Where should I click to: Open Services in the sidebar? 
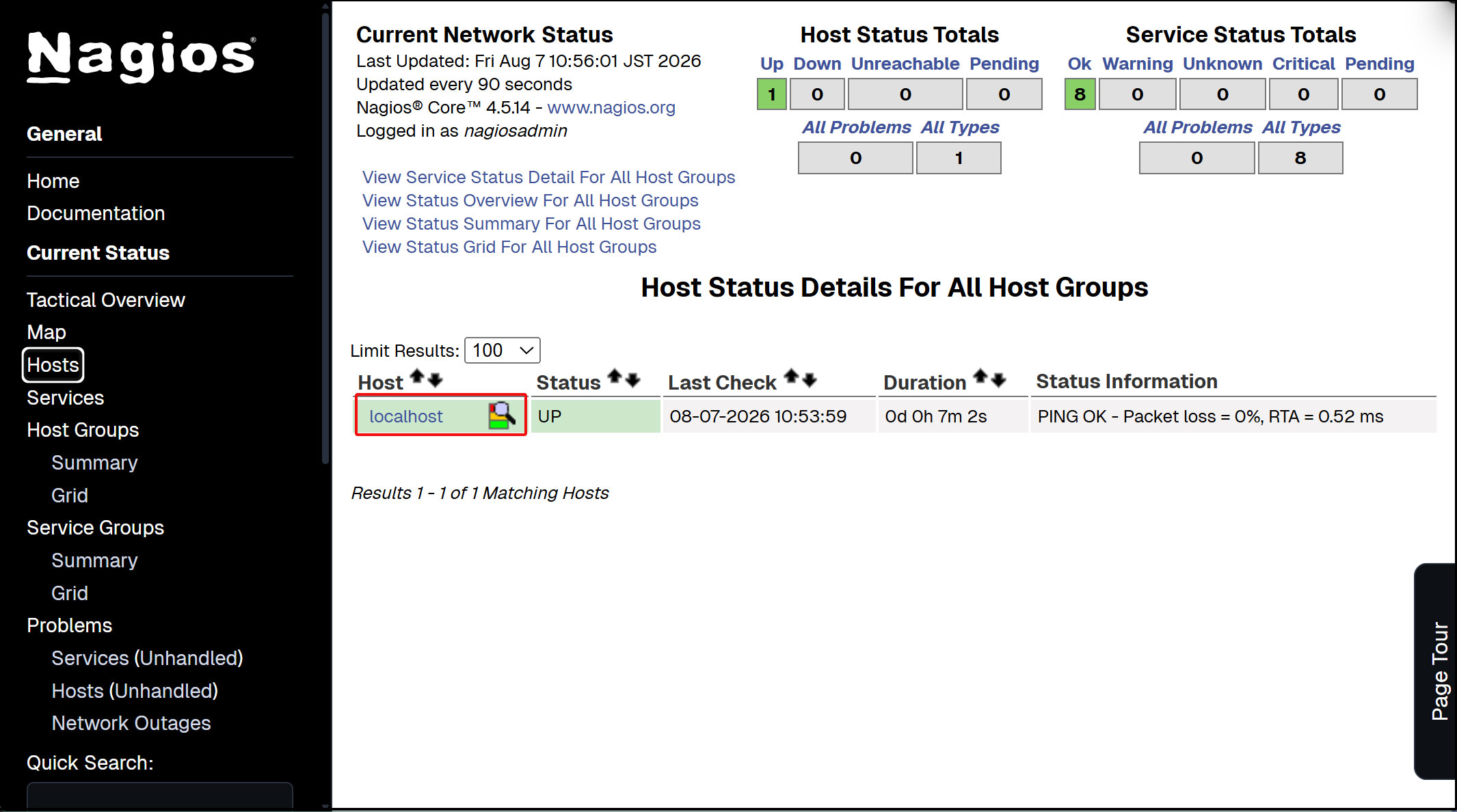66,398
